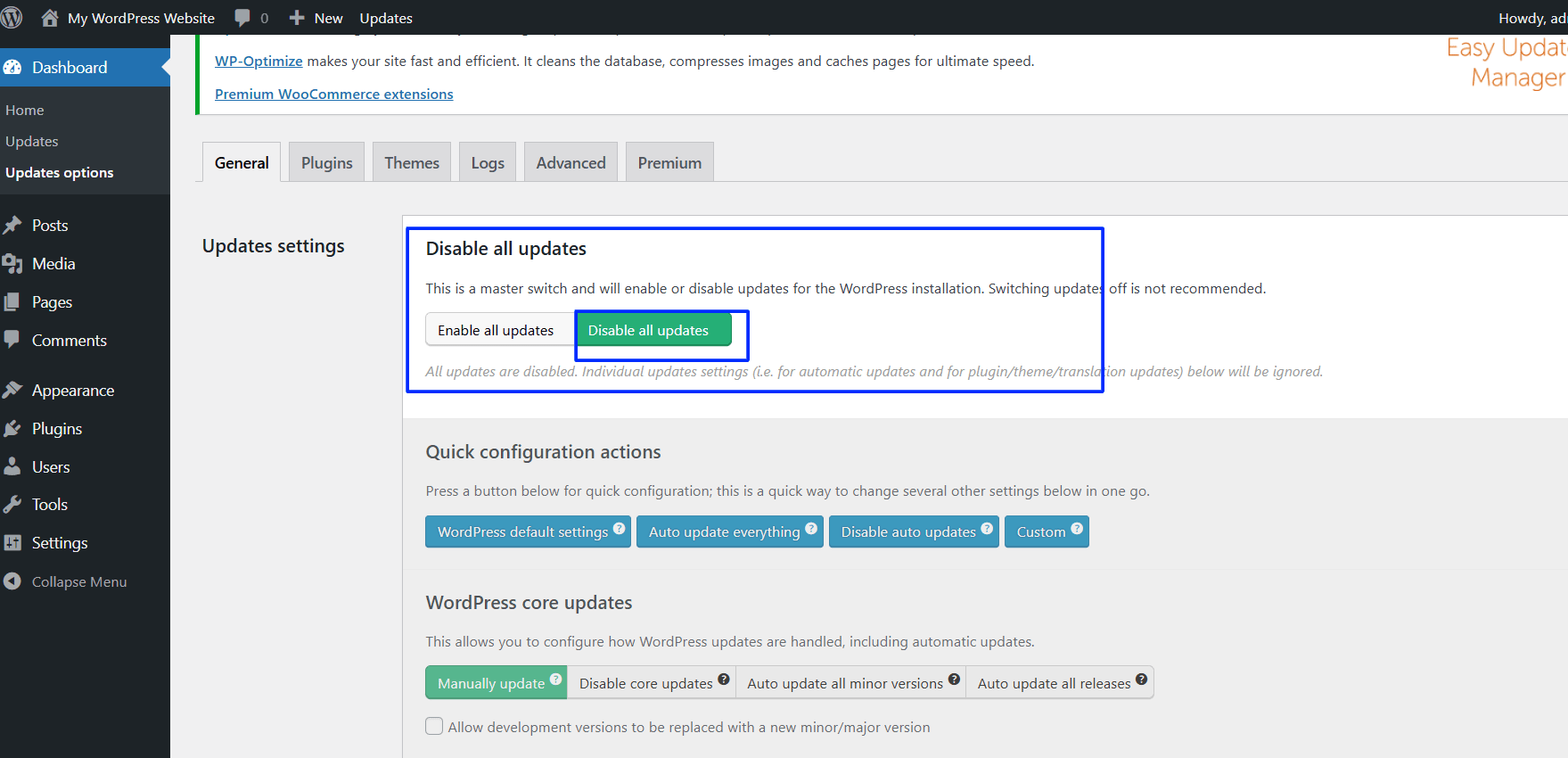The width and height of the screenshot is (1568, 758).
Task: Open the comments bubble icon in admin bar
Action: [x=242, y=18]
